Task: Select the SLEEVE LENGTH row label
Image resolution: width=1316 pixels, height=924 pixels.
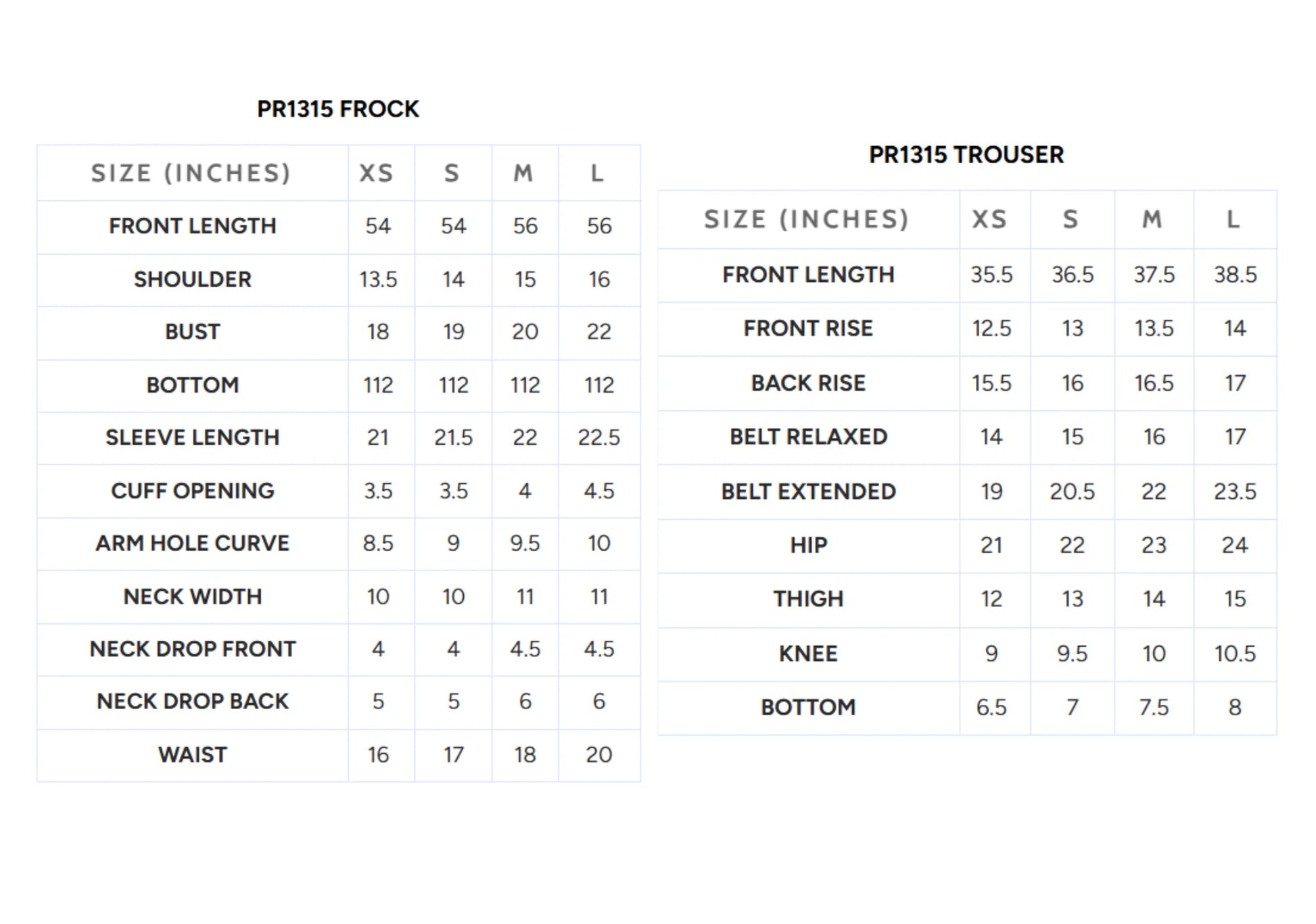Action: (x=193, y=437)
